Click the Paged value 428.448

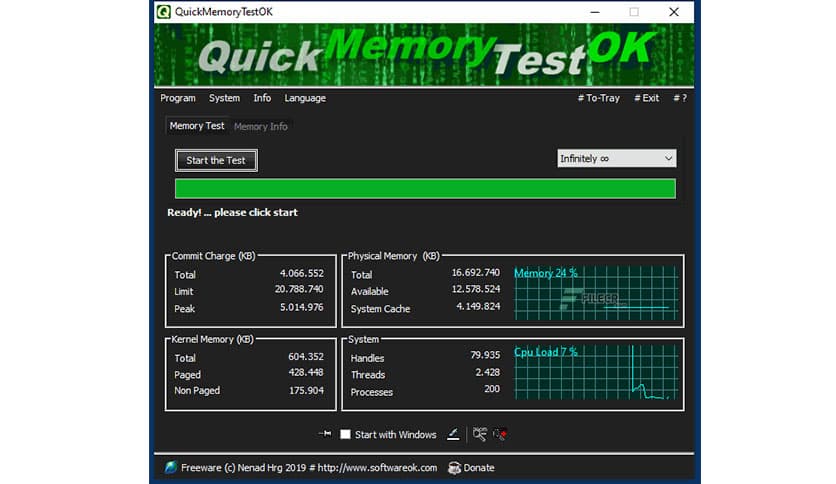tap(306, 373)
